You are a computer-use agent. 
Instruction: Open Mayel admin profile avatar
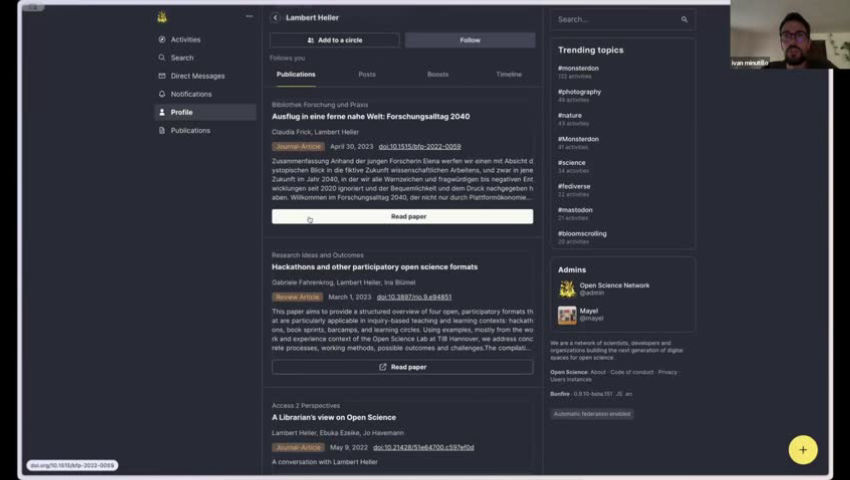[567, 315]
